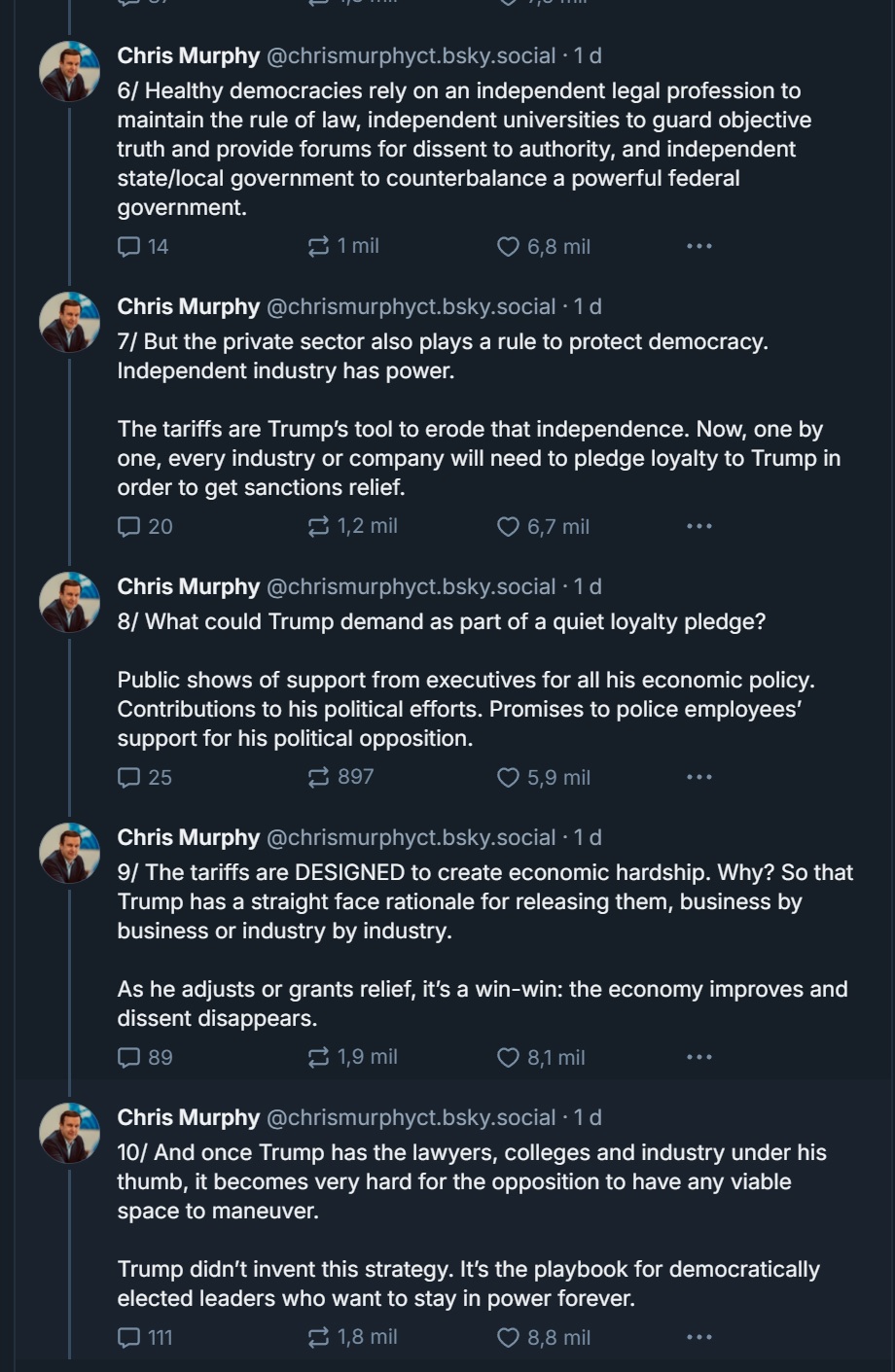The width and height of the screenshot is (895, 1372).
Task: Like post 6/ with 6,8 mil likes
Action: [509, 247]
